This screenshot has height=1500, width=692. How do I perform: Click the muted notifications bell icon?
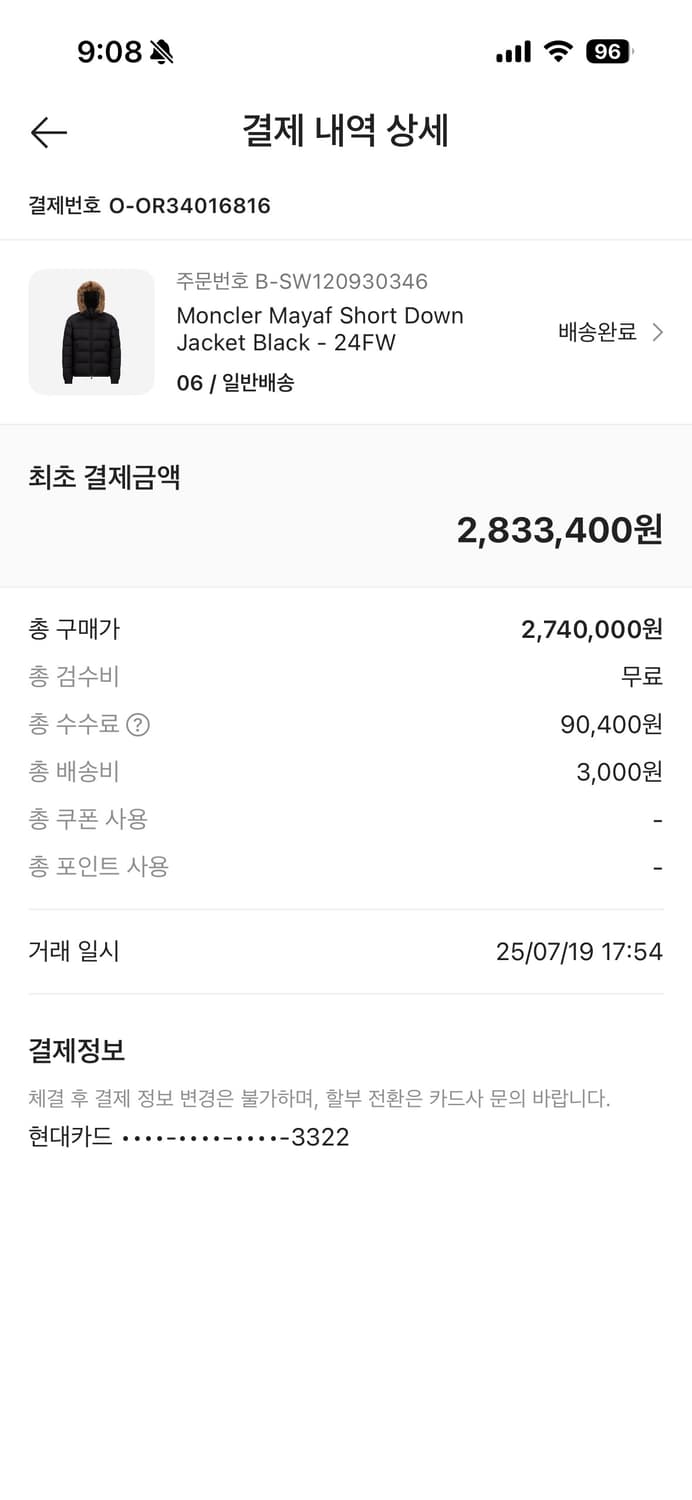pyautogui.click(x=160, y=50)
